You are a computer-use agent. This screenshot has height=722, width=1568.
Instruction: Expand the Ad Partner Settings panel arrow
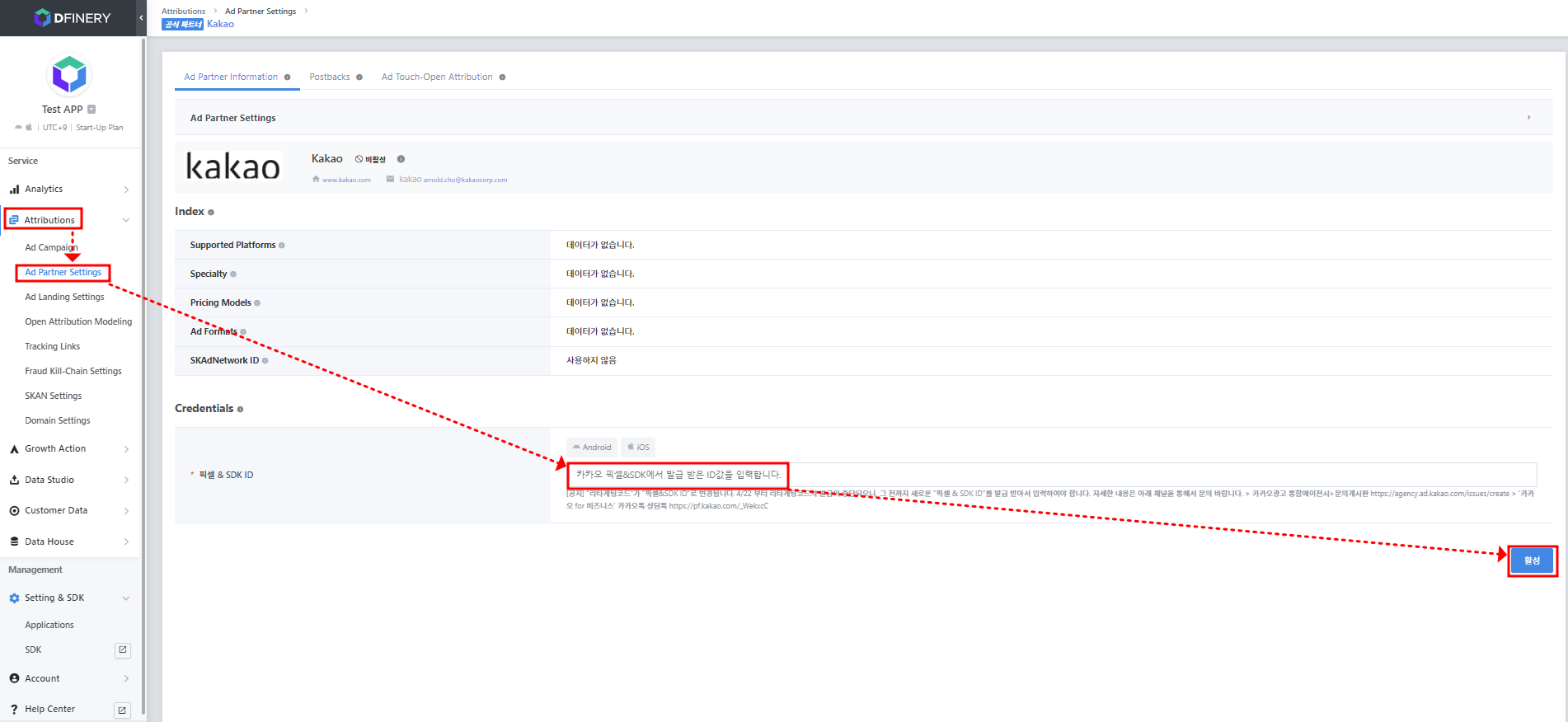(1528, 118)
